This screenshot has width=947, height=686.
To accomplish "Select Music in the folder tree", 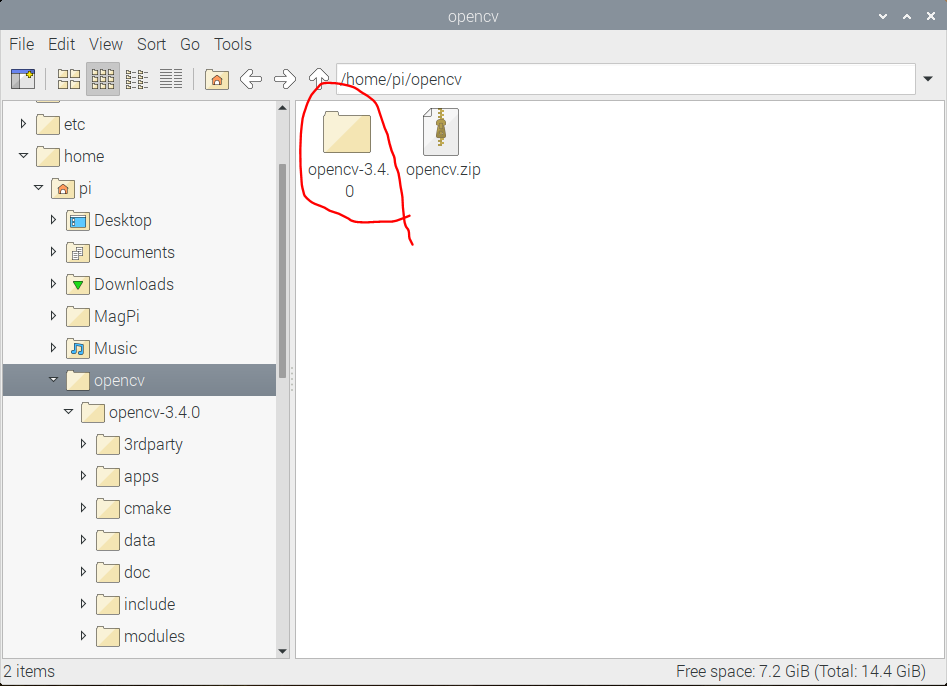I will click(115, 348).
